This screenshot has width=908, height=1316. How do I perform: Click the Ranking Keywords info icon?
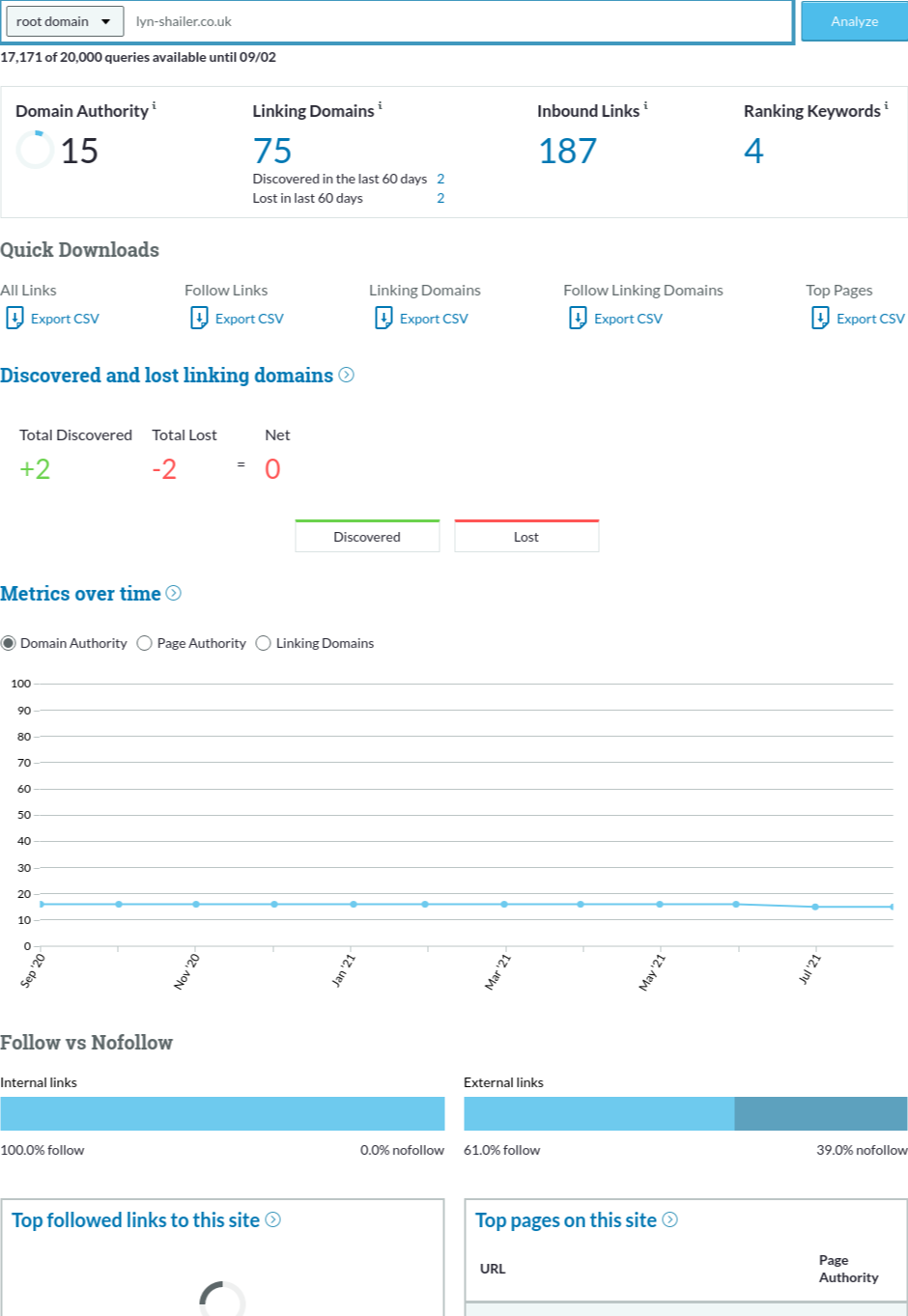click(x=886, y=105)
